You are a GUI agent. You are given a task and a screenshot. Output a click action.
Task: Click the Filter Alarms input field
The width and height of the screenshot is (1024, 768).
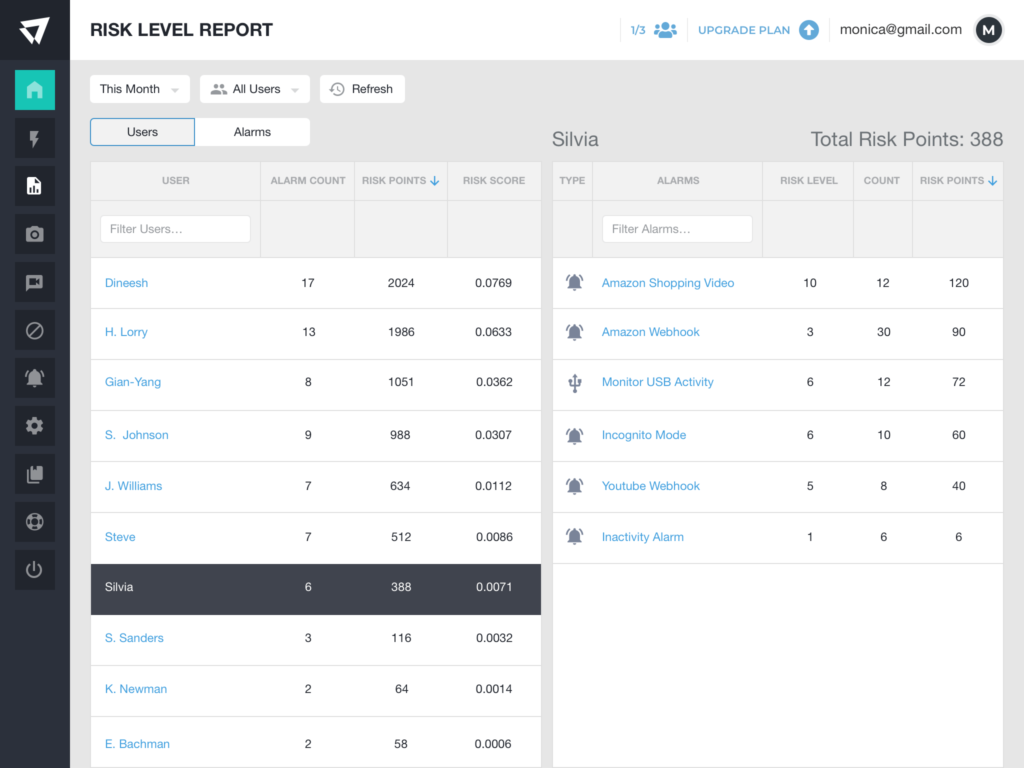[677, 229]
